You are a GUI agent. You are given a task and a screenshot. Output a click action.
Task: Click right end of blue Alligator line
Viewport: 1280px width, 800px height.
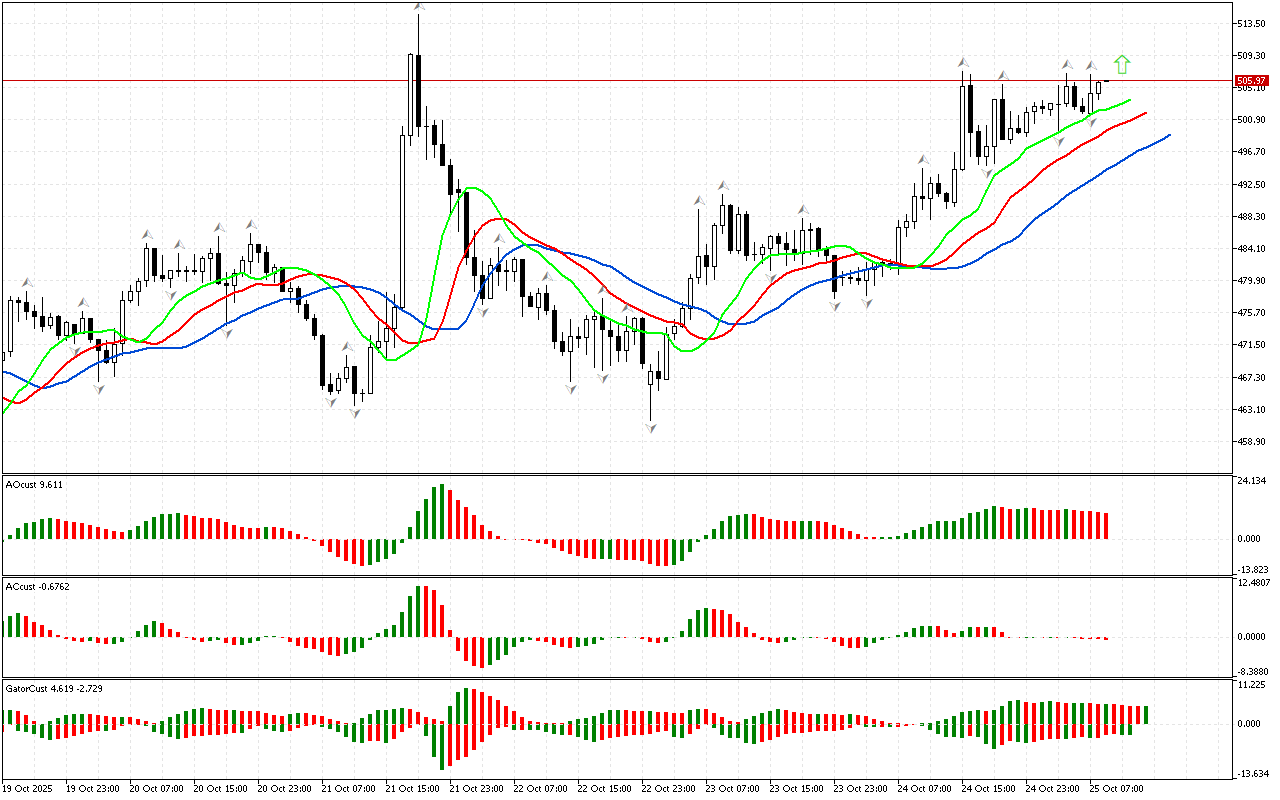click(x=1168, y=135)
